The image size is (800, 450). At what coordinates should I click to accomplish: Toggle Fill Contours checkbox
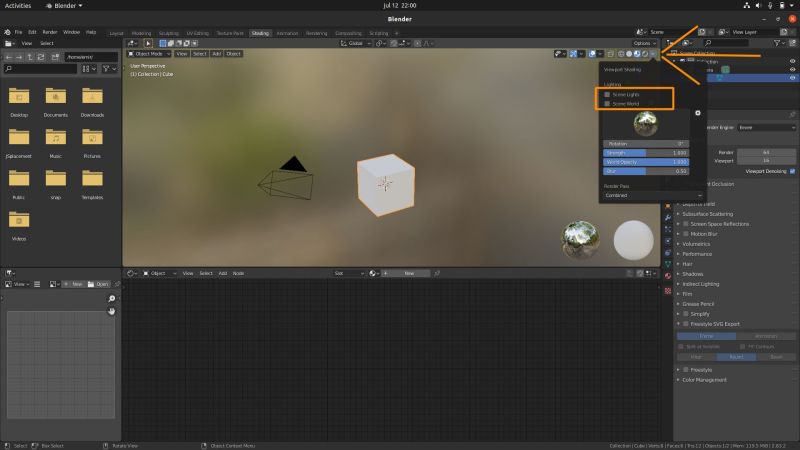pyautogui.click(x=743, y=346)
